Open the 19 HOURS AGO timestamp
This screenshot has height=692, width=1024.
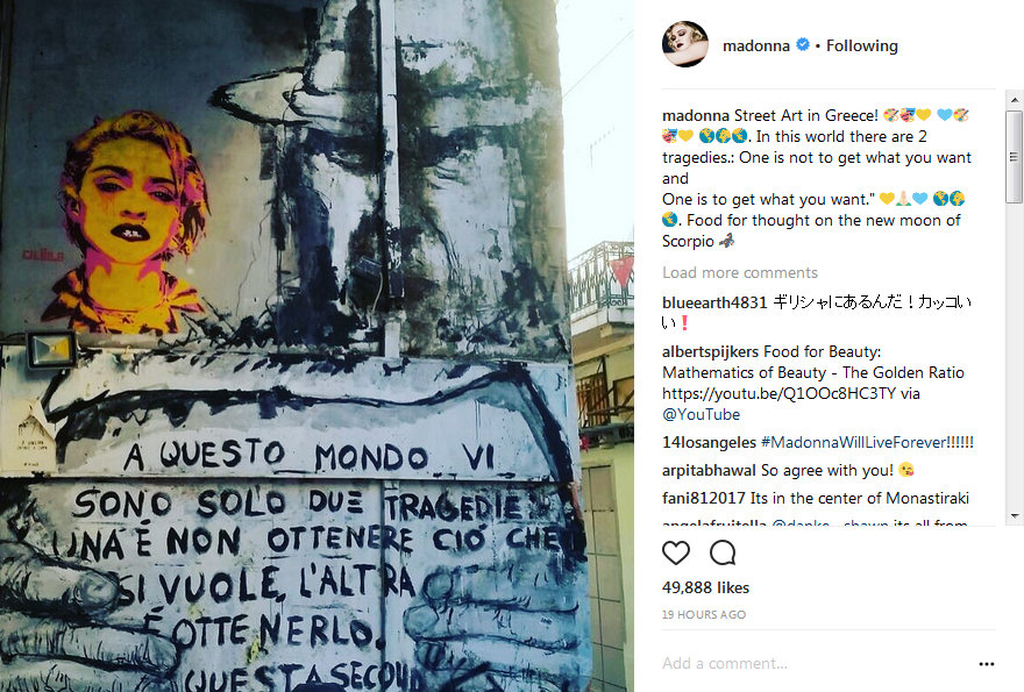tap(703, 614)
